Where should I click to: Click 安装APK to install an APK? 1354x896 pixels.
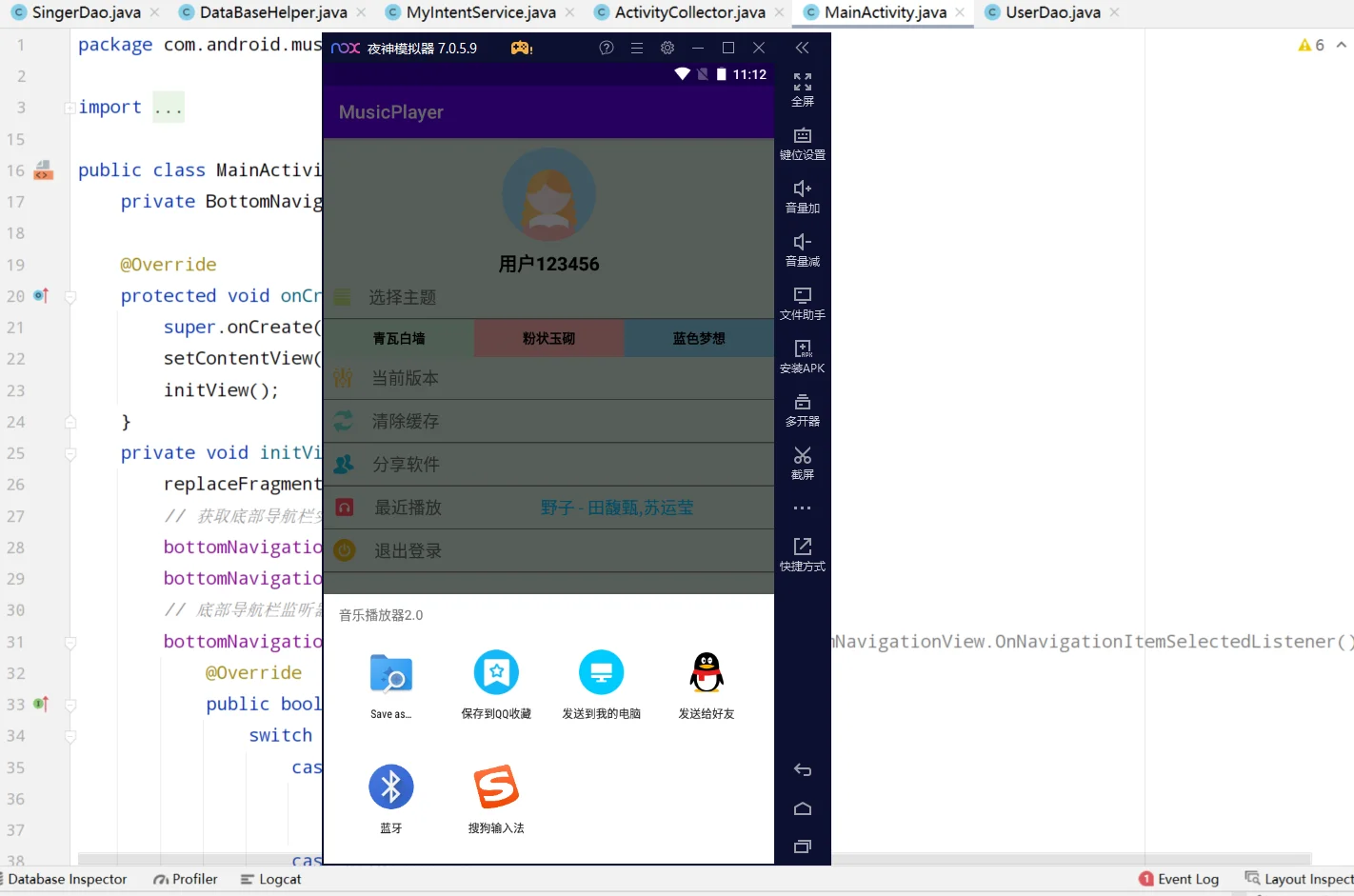[x=803, y=356]
